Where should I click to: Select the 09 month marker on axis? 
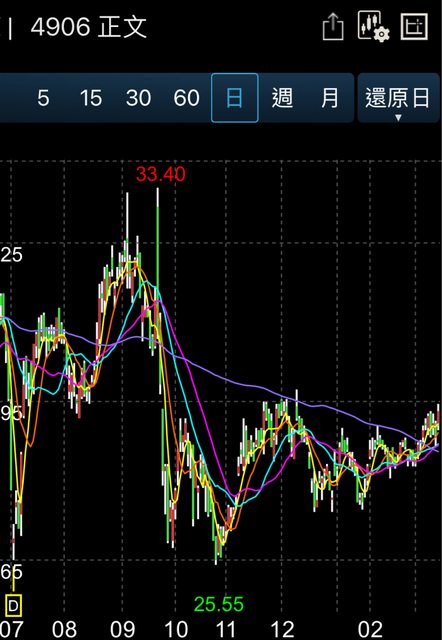(122, 629)
